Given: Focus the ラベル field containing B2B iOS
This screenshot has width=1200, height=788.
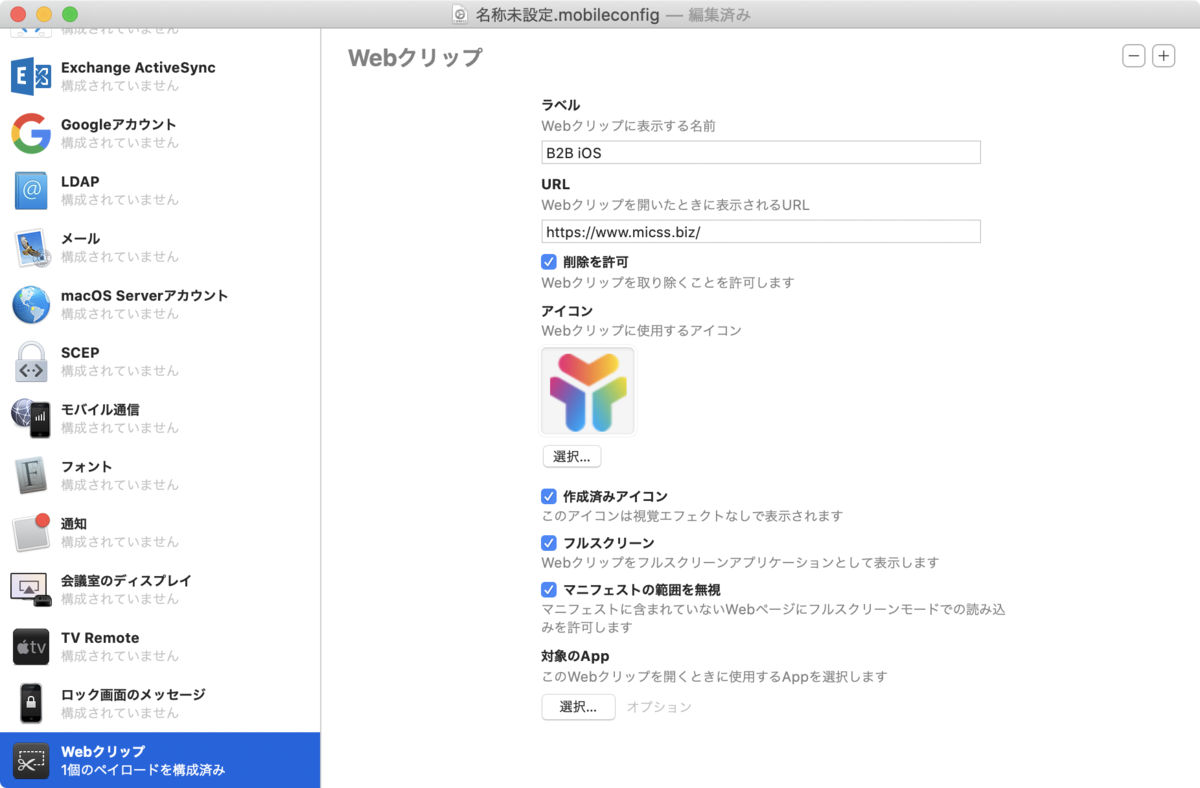Looking at the screenshot, I should pyautogui.click(x=761, y=152).
